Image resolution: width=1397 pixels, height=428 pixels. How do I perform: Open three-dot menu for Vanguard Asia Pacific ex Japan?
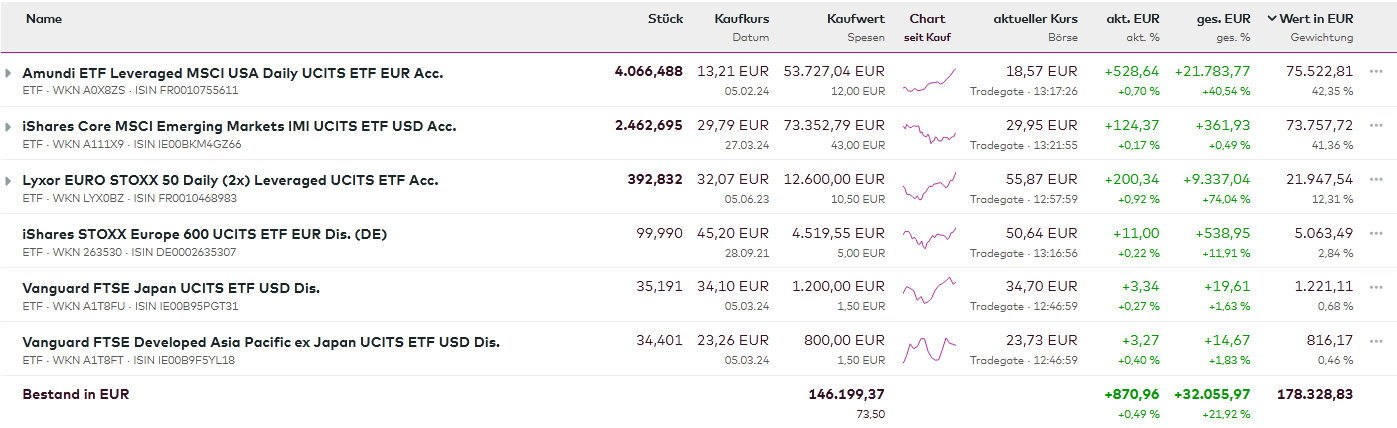(1376, 342)
